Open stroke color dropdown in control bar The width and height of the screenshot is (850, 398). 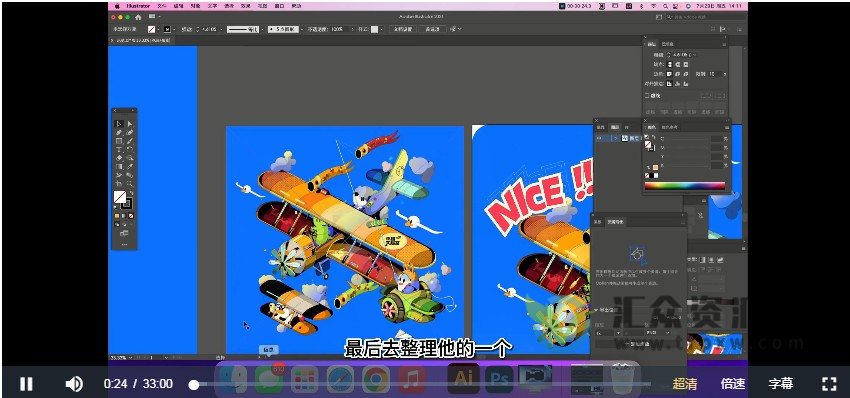click(x=174, y=29)
